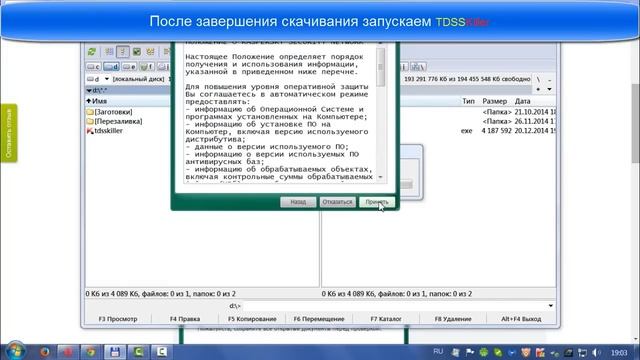Open Total Commander floppy icon on taskbar

coord(115,351)
